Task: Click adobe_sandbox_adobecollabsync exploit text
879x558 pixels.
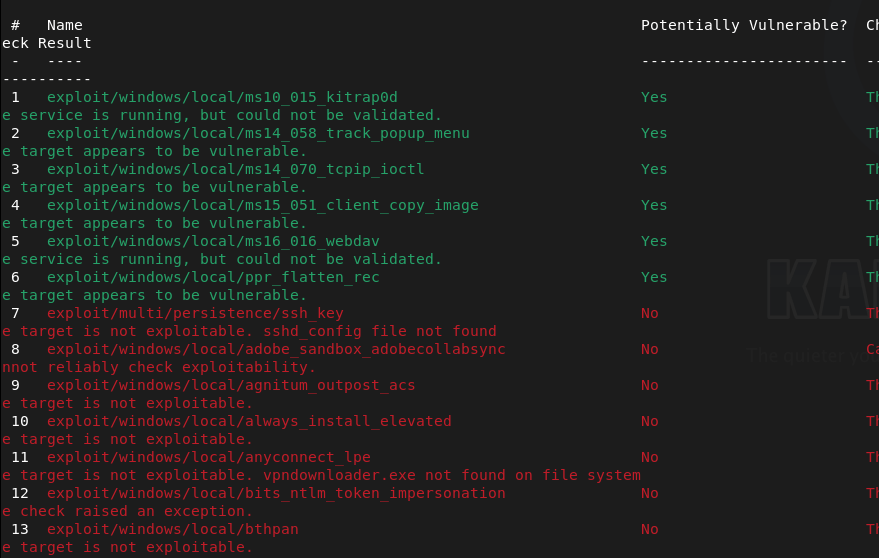Action: tap(275, 349)
